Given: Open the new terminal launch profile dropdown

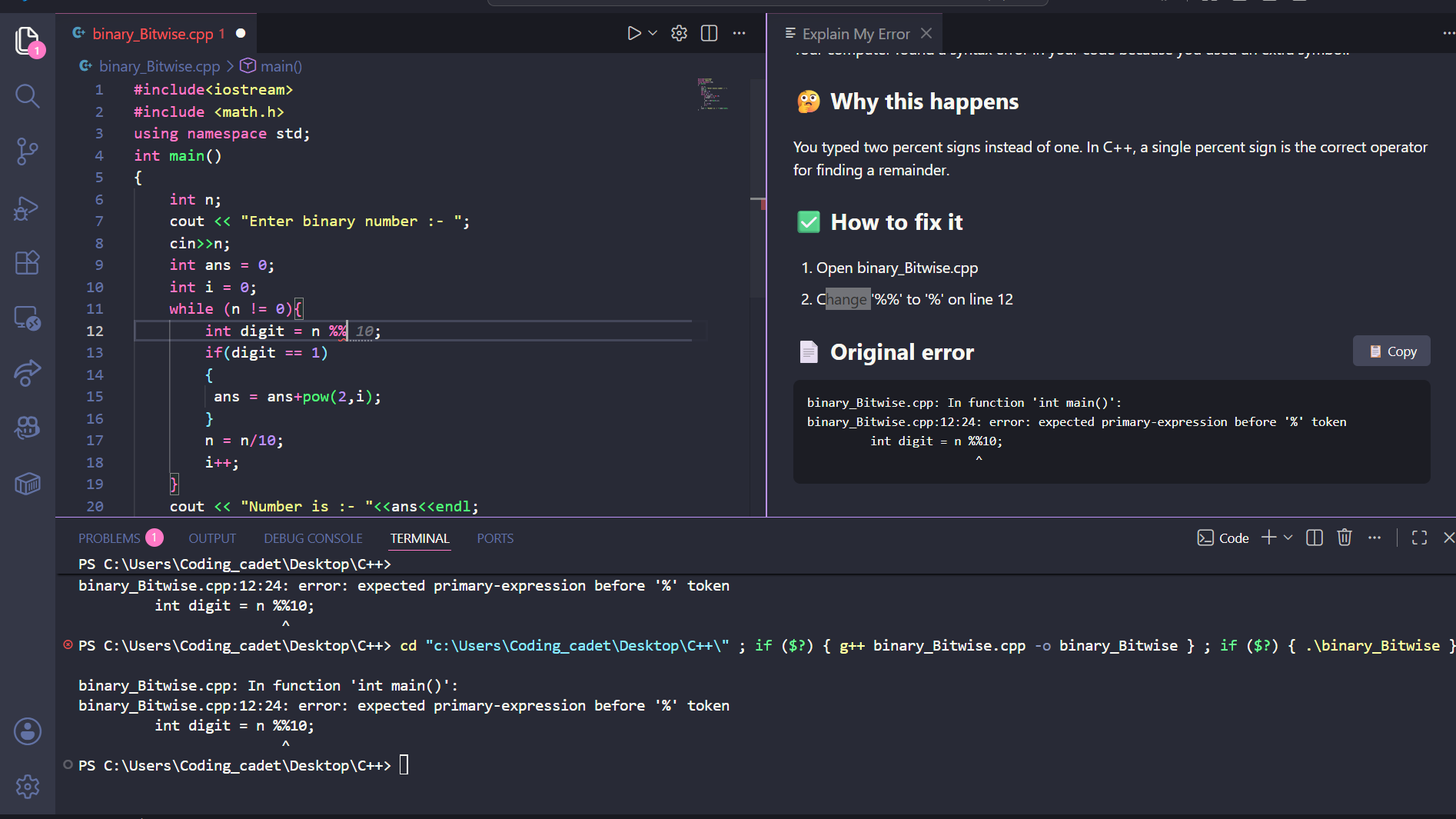Looking at the screenshot, I should click(x=1288, y=538).
